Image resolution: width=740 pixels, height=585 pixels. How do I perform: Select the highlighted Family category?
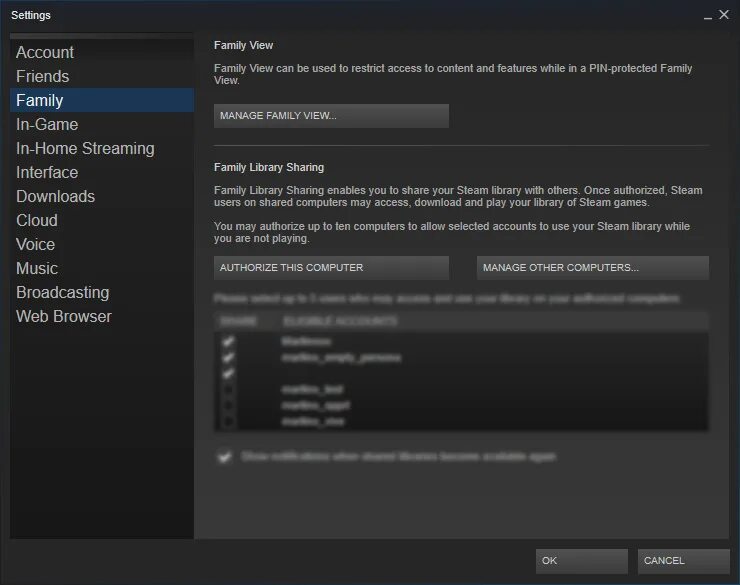pos(101,100)
